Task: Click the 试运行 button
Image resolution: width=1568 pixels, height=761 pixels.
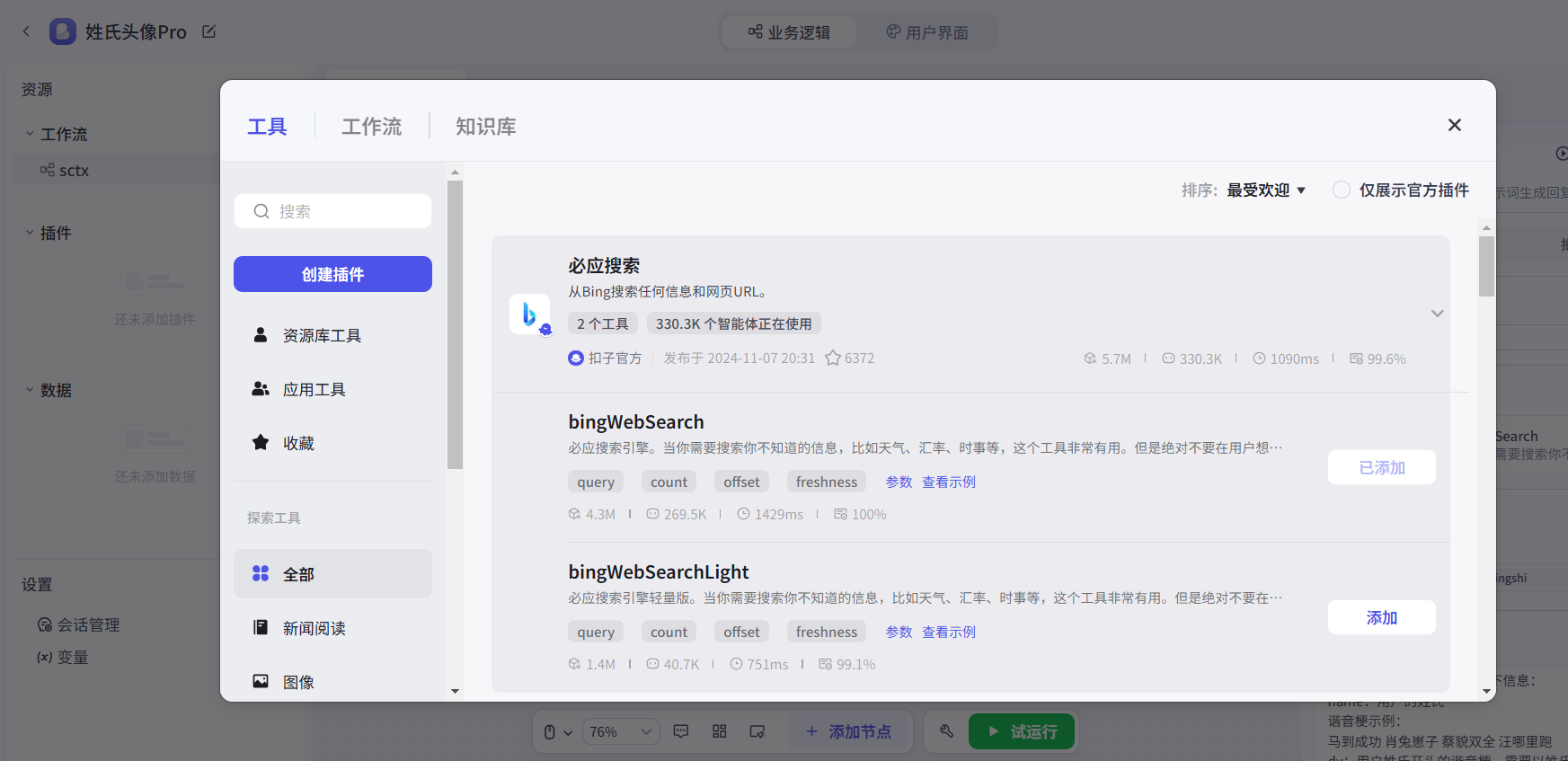Action: tap(1022, 731)
